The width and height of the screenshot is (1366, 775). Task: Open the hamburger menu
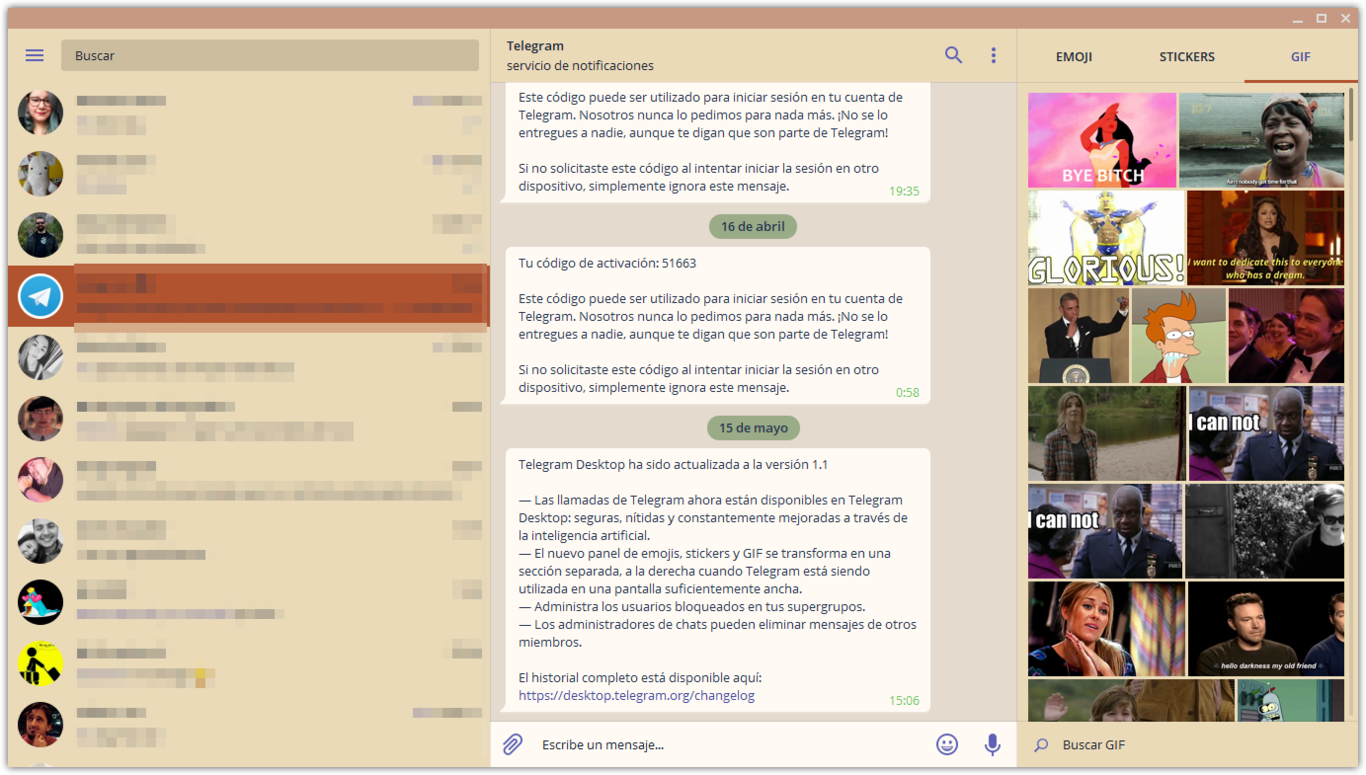click(x=34, y=55)
